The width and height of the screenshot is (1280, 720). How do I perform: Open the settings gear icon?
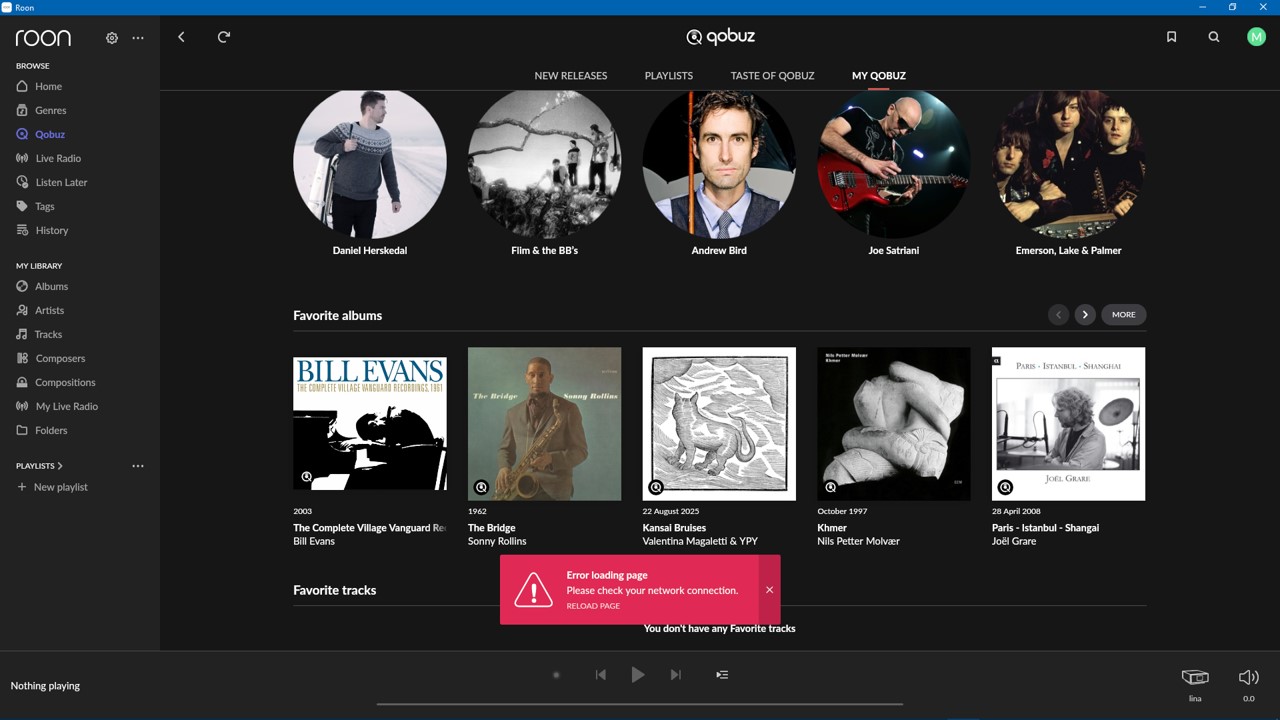(x=112, y=38)
